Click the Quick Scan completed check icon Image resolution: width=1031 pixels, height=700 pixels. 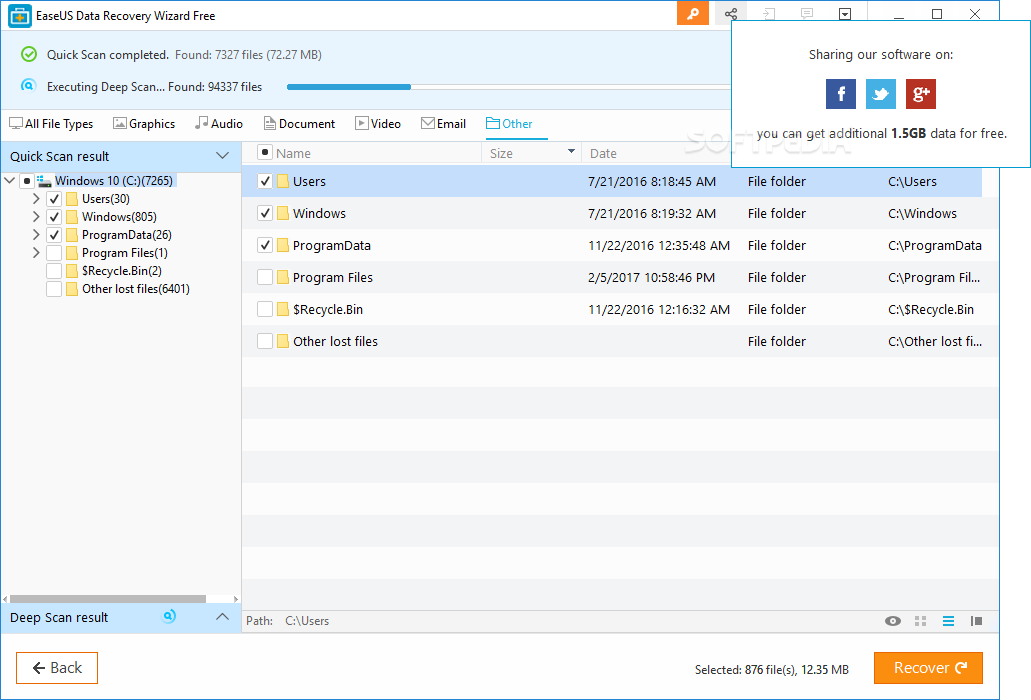coord(29,55)
